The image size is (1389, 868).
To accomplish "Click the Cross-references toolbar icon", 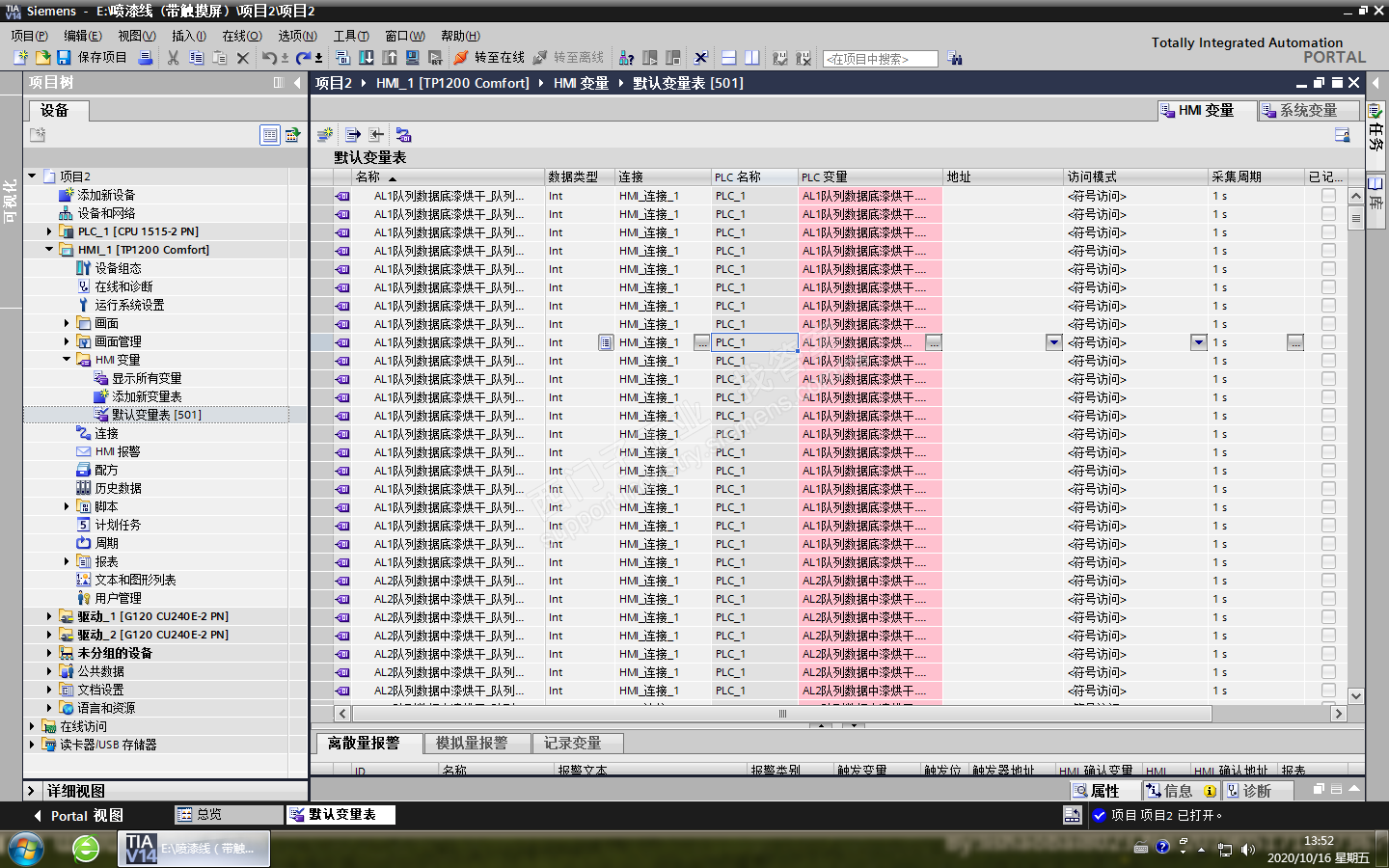I will 701,58.
